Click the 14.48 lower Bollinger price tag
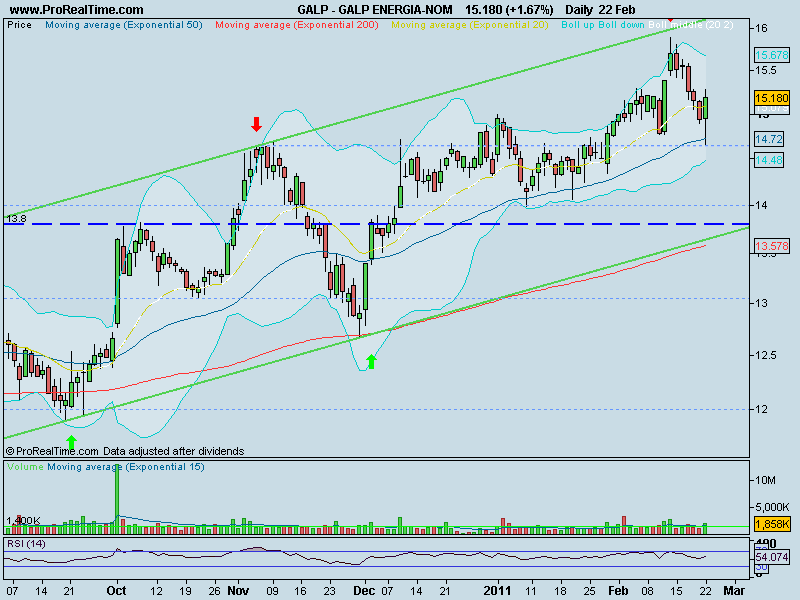This screenshot has width=800, height=600. 768,160
